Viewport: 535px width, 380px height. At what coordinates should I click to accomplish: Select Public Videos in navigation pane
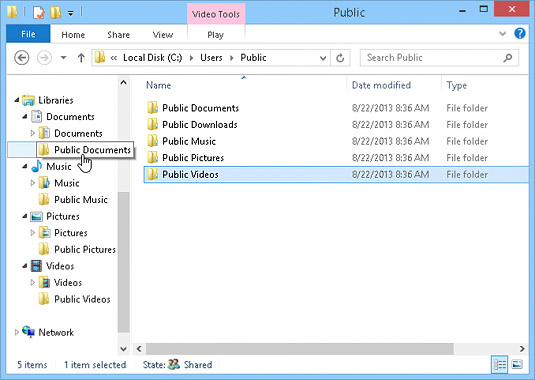(x=82, y=299)
